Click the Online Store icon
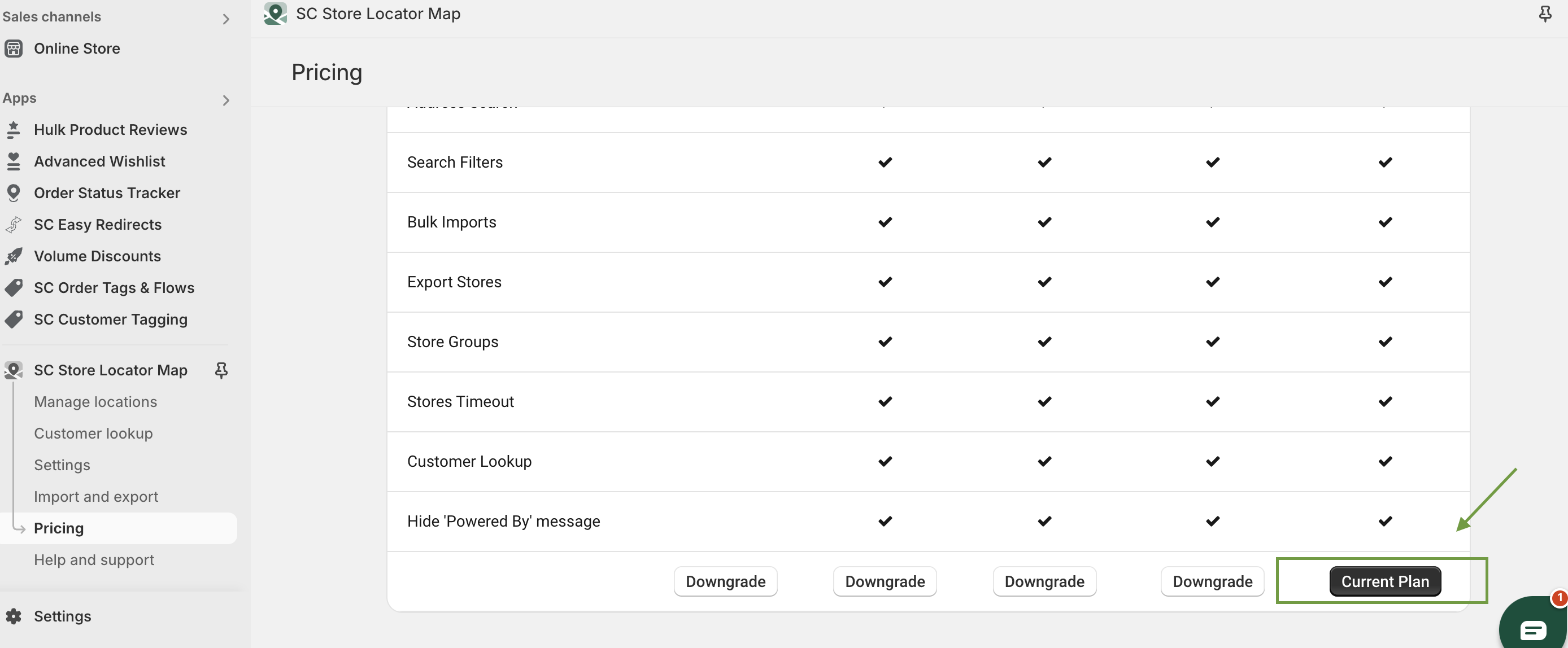Screen dimensions: 1568x648 coord(14,48)
